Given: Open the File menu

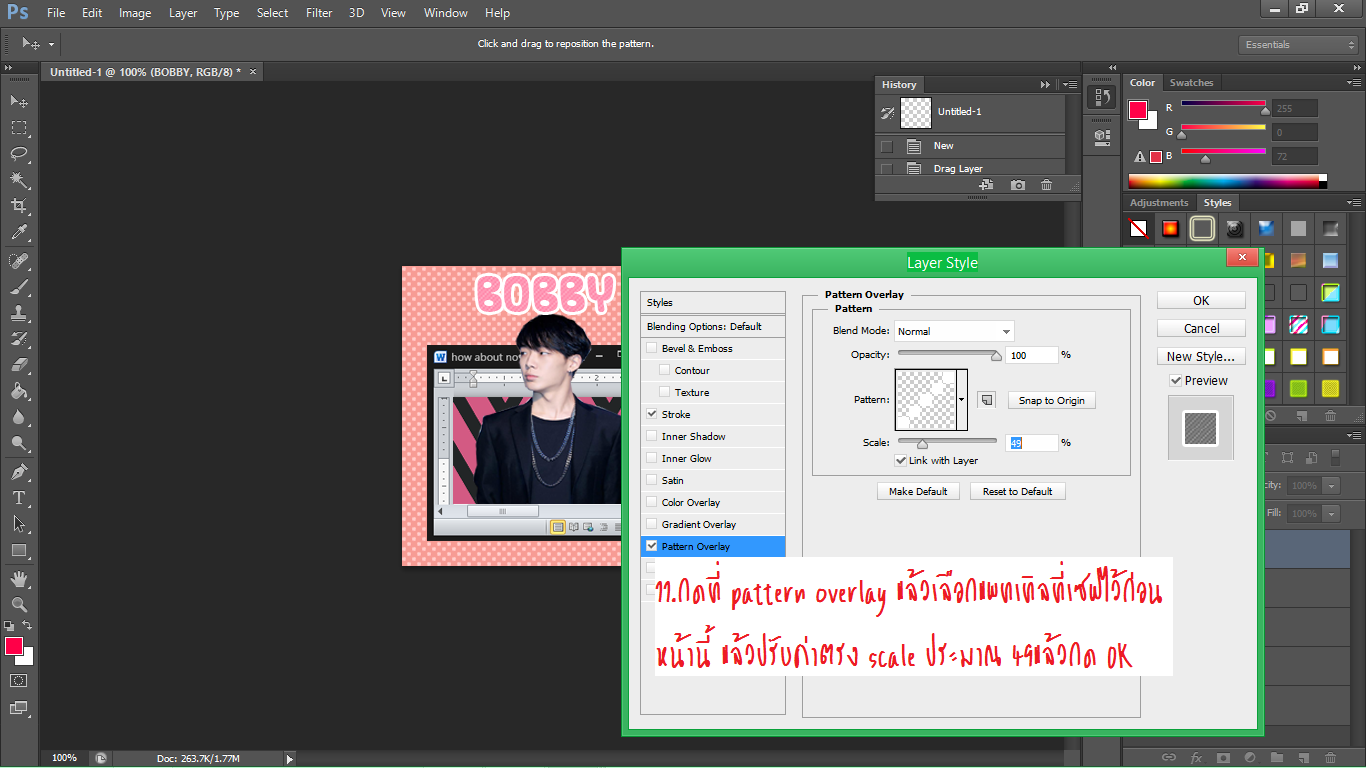Looking at the screenshot, I should (56, 13).
